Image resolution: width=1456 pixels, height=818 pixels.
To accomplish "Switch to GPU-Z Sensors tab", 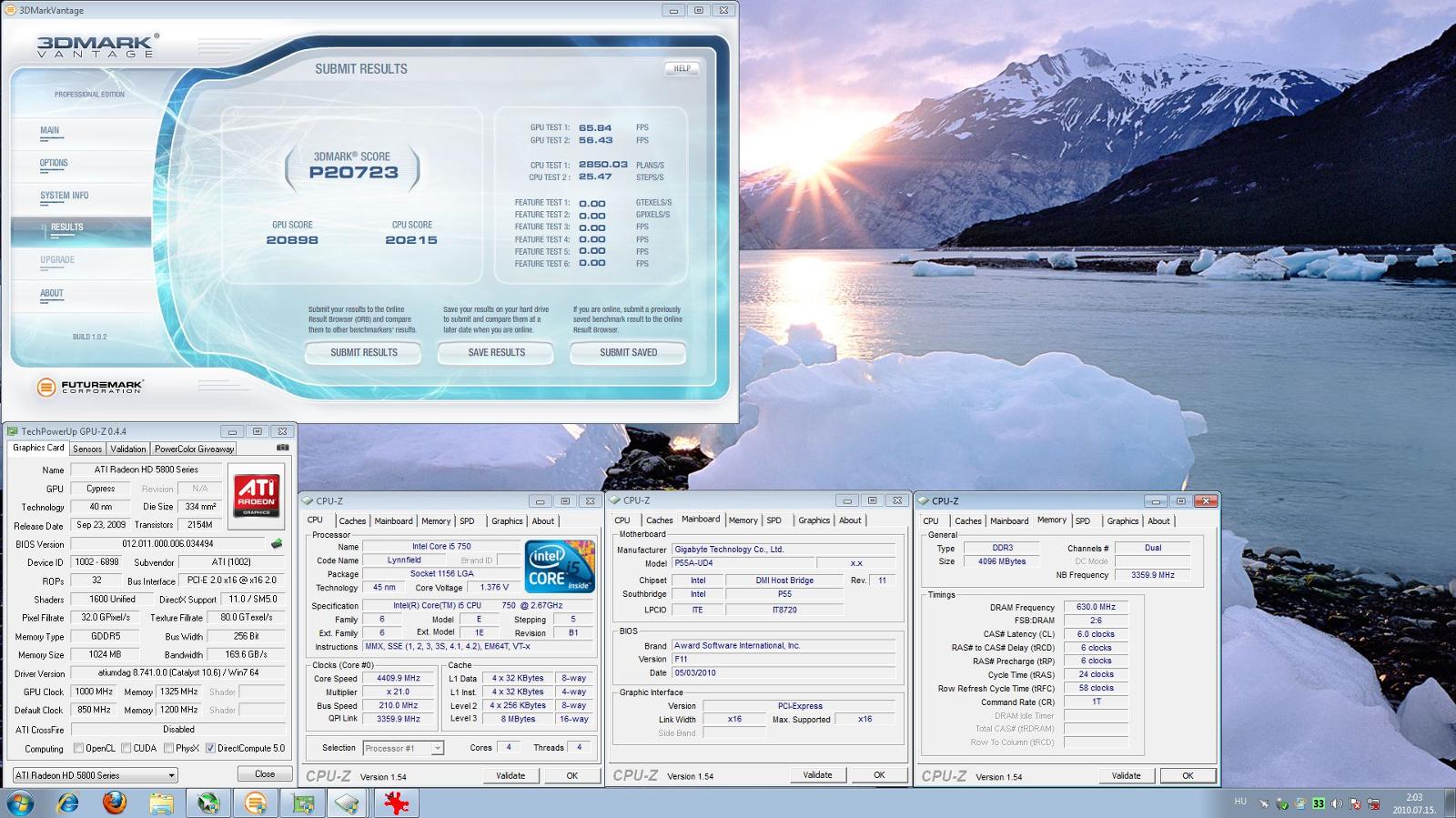I will 87,449.
